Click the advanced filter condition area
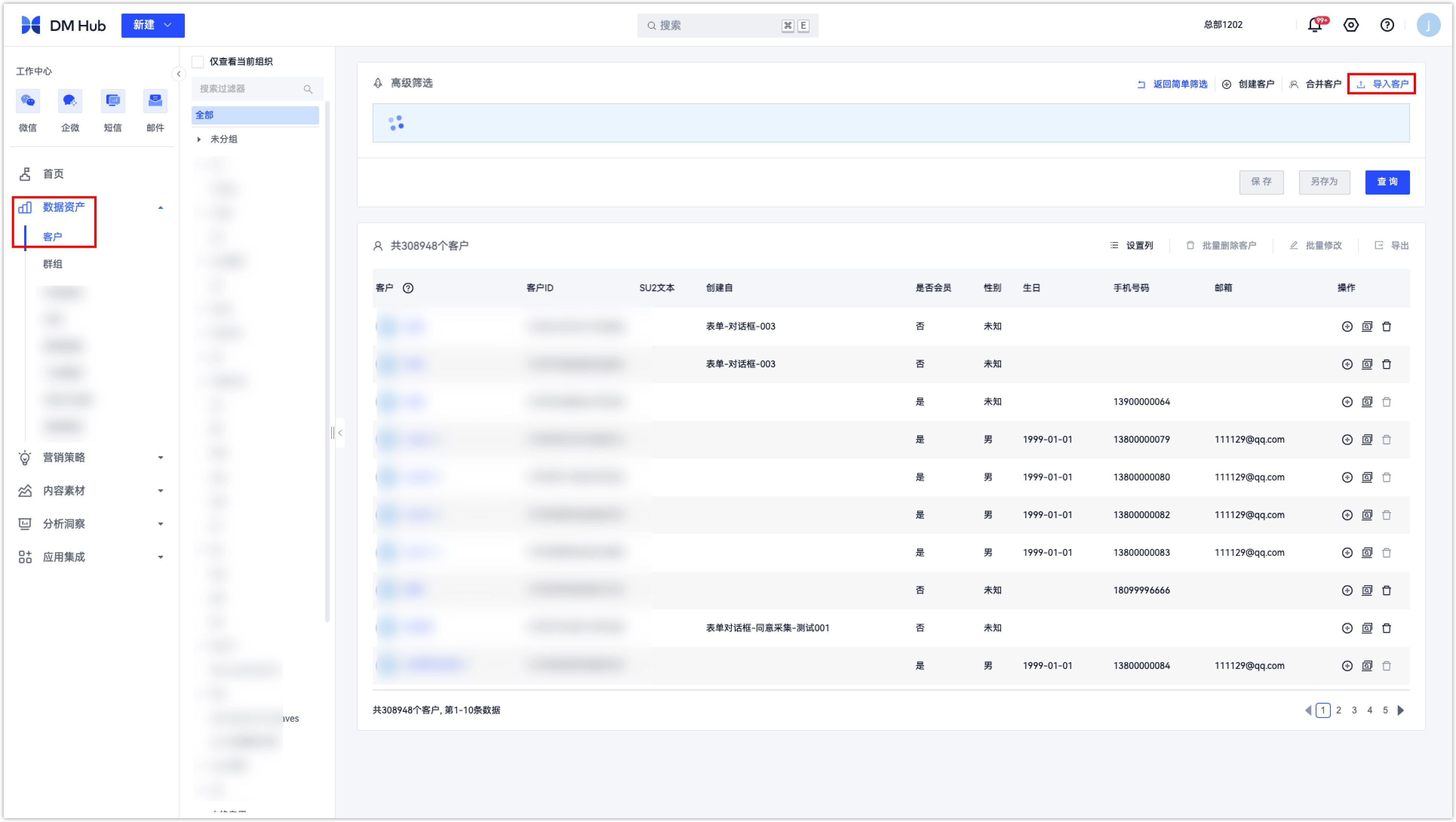The width and height of the screenshot is (1456, 822). [891, 123]
